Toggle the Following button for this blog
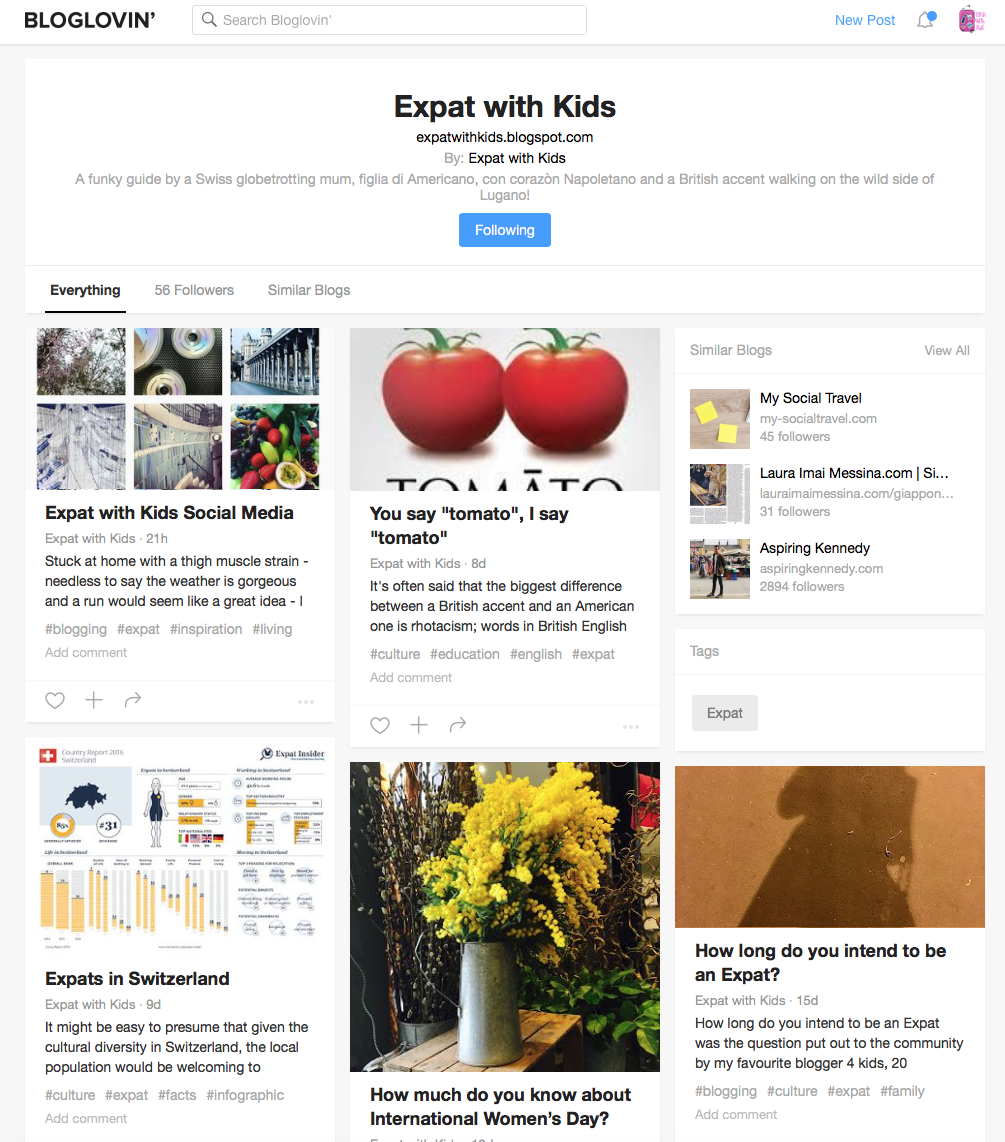 tap(505, 230)
